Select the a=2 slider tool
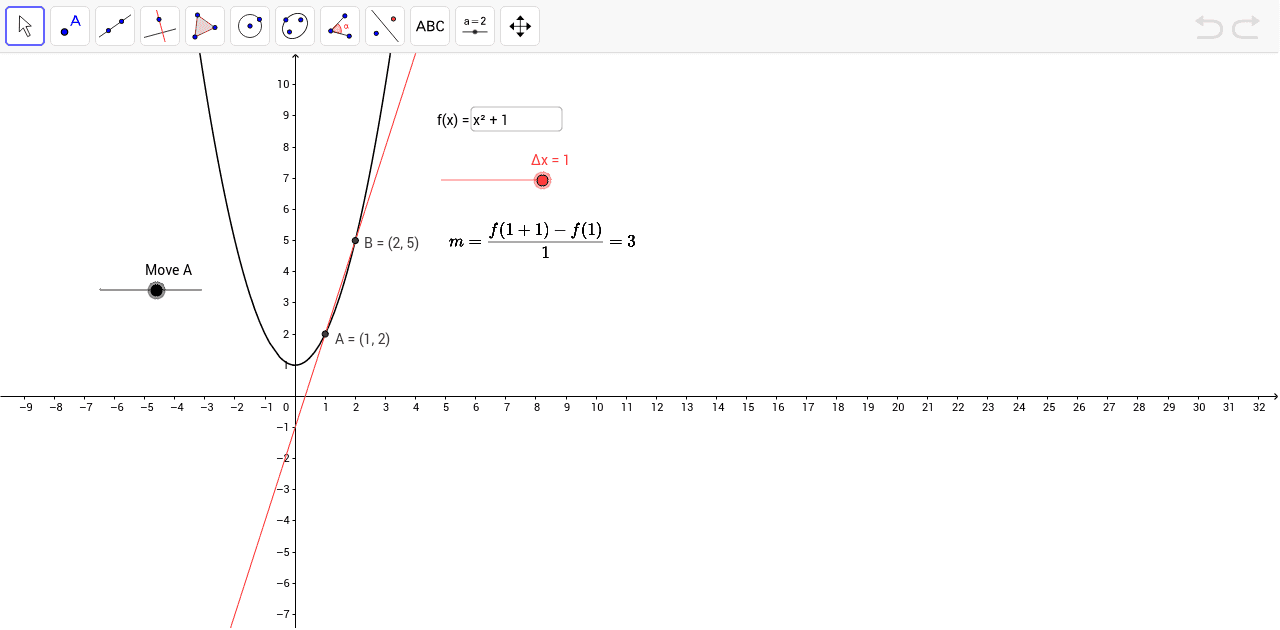 click(x=475, y=26)
